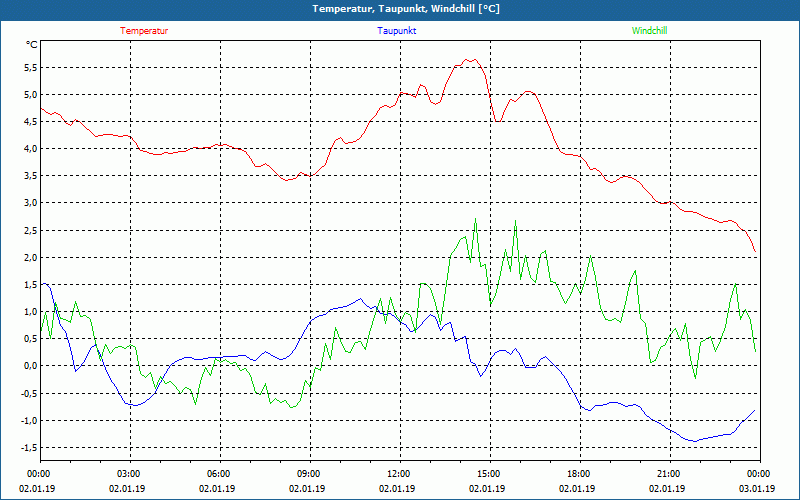Click the 03:00 time label
Image resolution: width=800 pixels, height=500 pixels.
[x=128, y=474]
